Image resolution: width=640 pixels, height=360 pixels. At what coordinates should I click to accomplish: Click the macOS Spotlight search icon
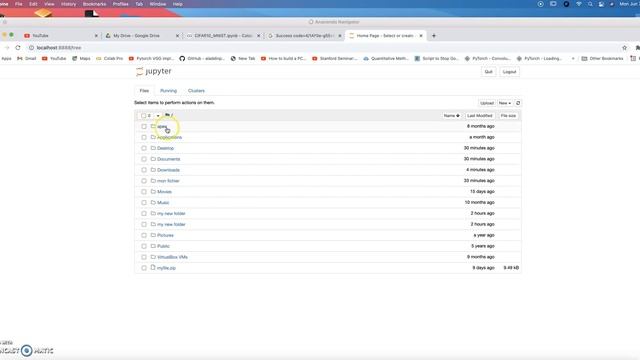pos(590,4)
